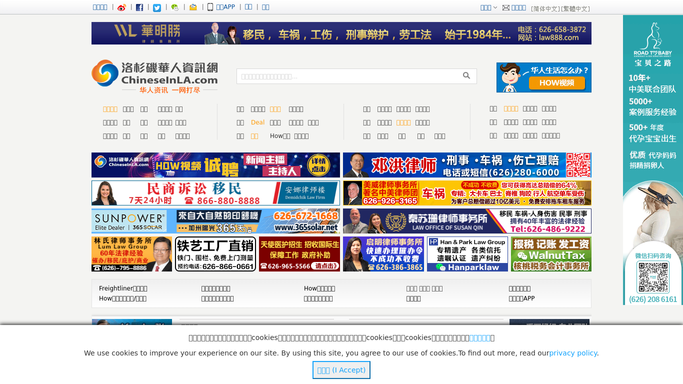Expand the top-right dropdown with chevron arrow
Viewport: 683px width, 384px height.
click(488, 8)
